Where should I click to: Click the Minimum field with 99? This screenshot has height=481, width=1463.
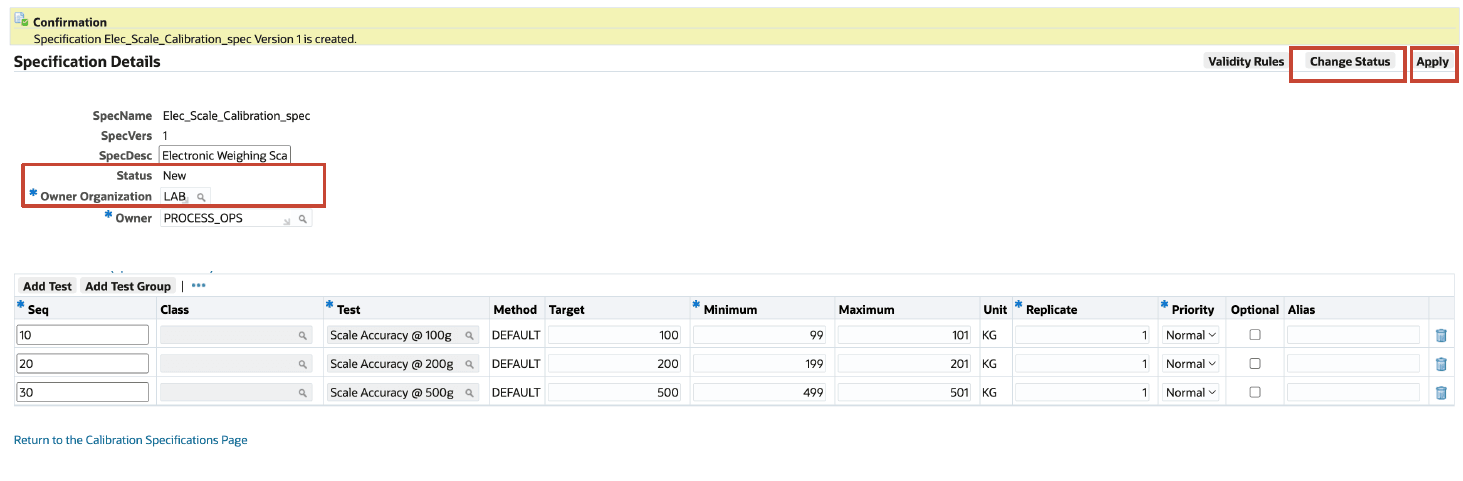click(760, 335)
